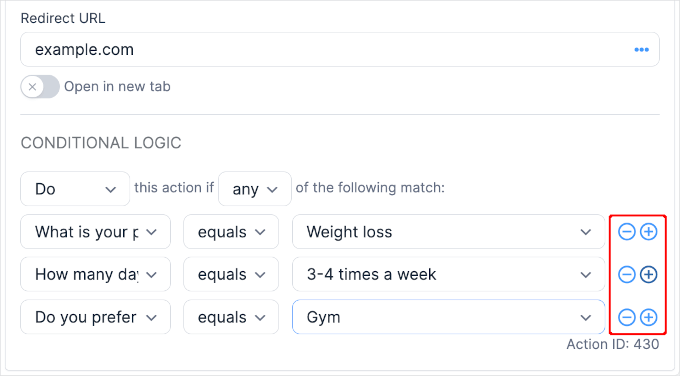Add a rule after 3-4 times row

click(649, 275)
